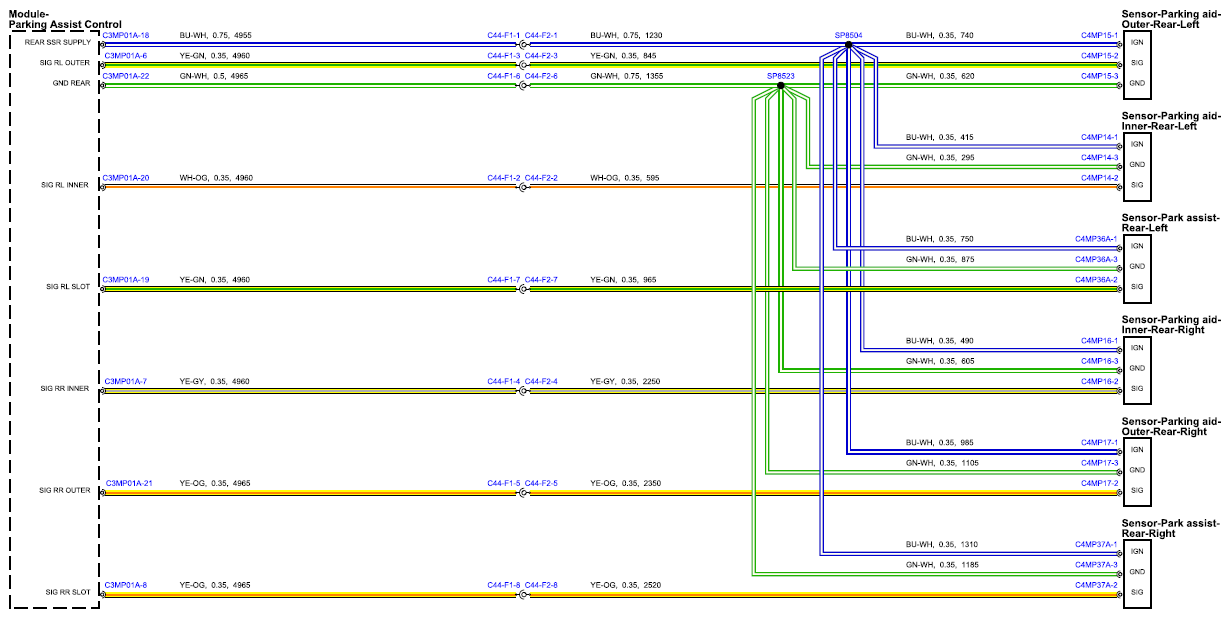
Task: Select Inner-Rear-Left sensor component box
Action: click(1138, 165)
